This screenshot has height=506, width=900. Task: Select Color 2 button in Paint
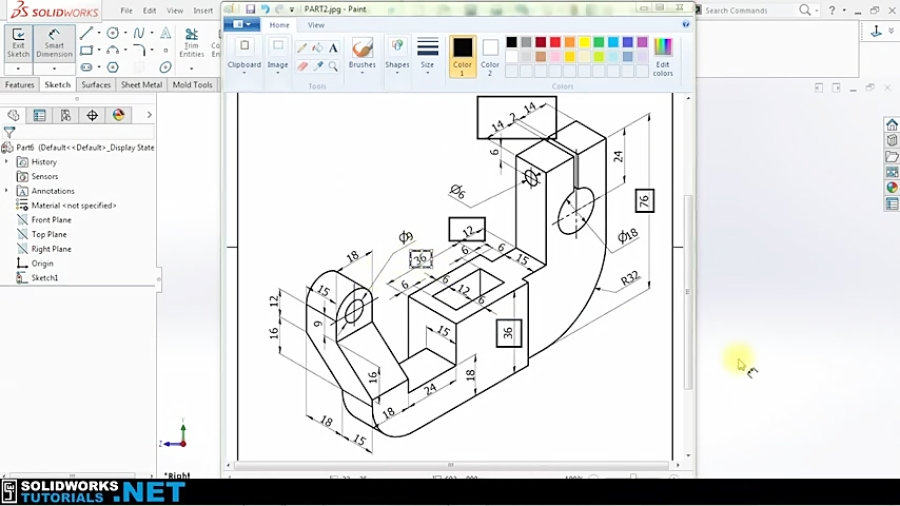coord(490,56)
